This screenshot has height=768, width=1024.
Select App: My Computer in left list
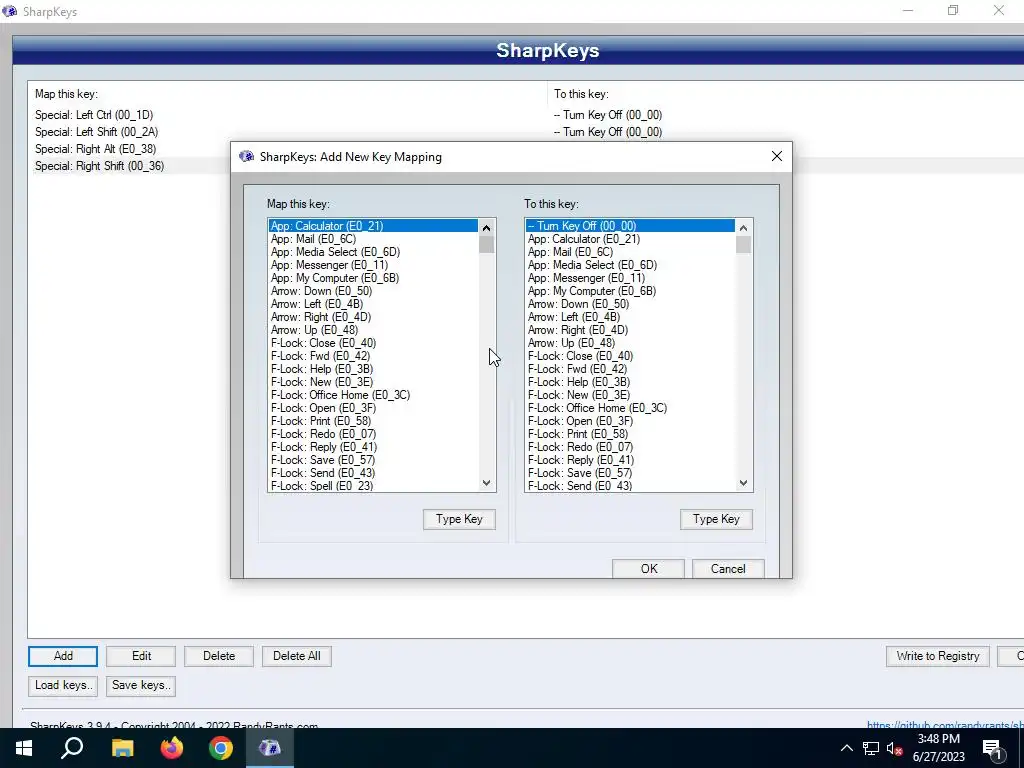(373, 278)
